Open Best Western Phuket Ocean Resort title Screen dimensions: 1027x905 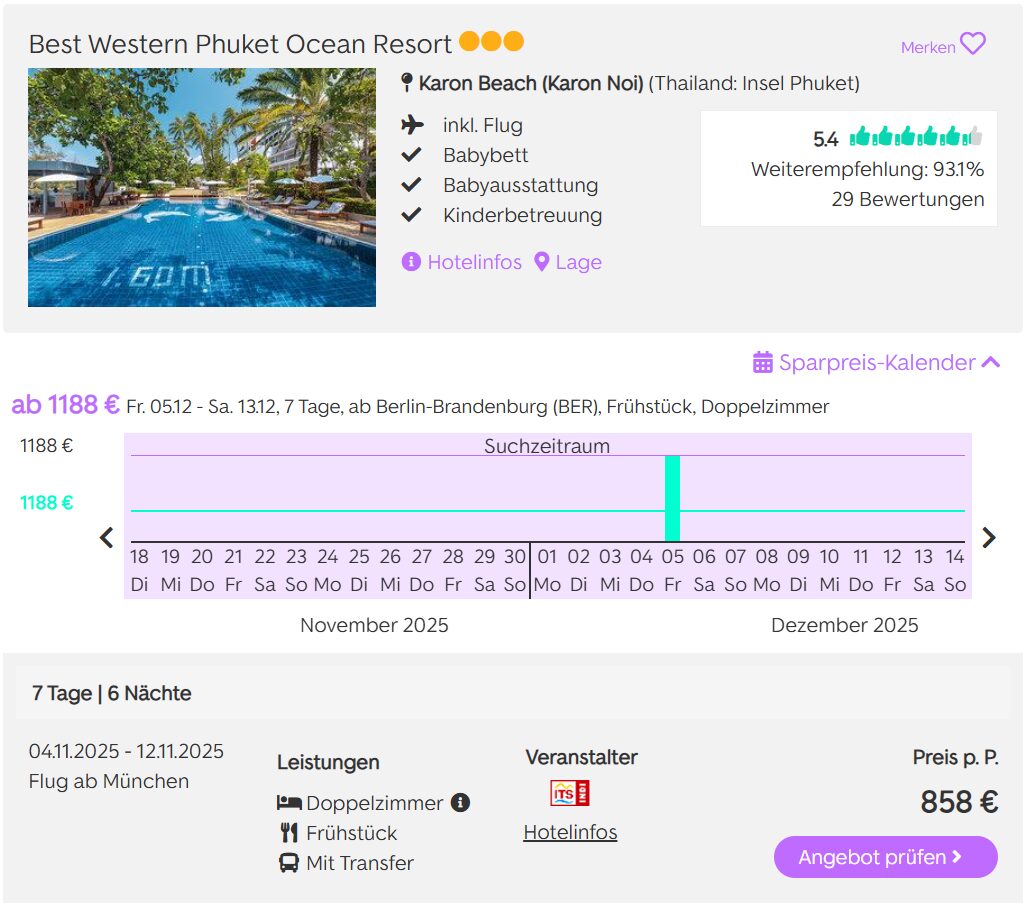(240, 45)
